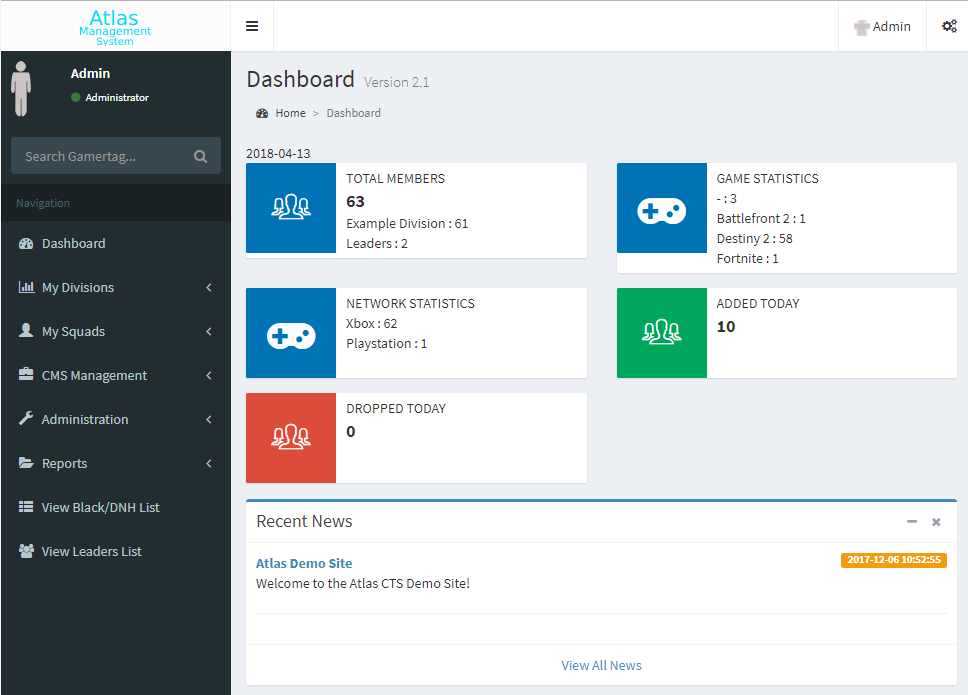Open the Atlas Demo Site news link
This screenshot has width=968, height=695.
(304, 563)
